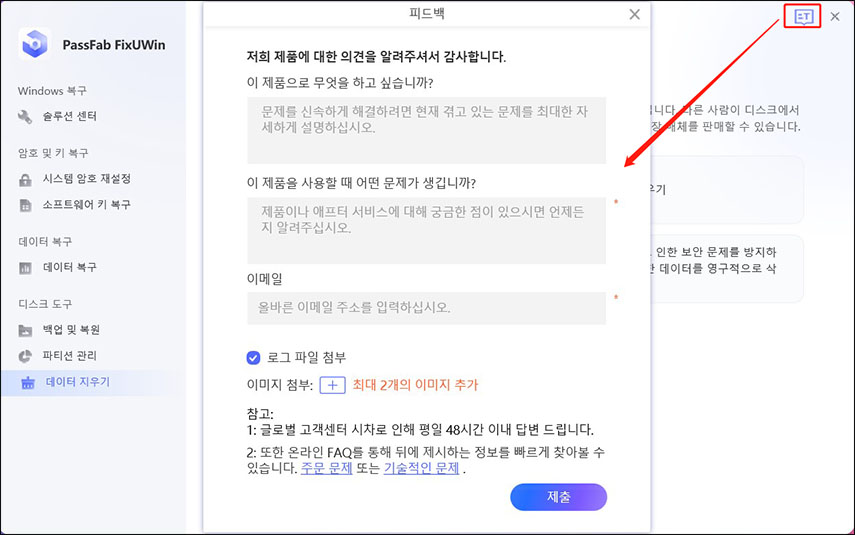Click the PassFab FixUWin title text
Screen dimensions: 855x535
[x=114, y=45]
